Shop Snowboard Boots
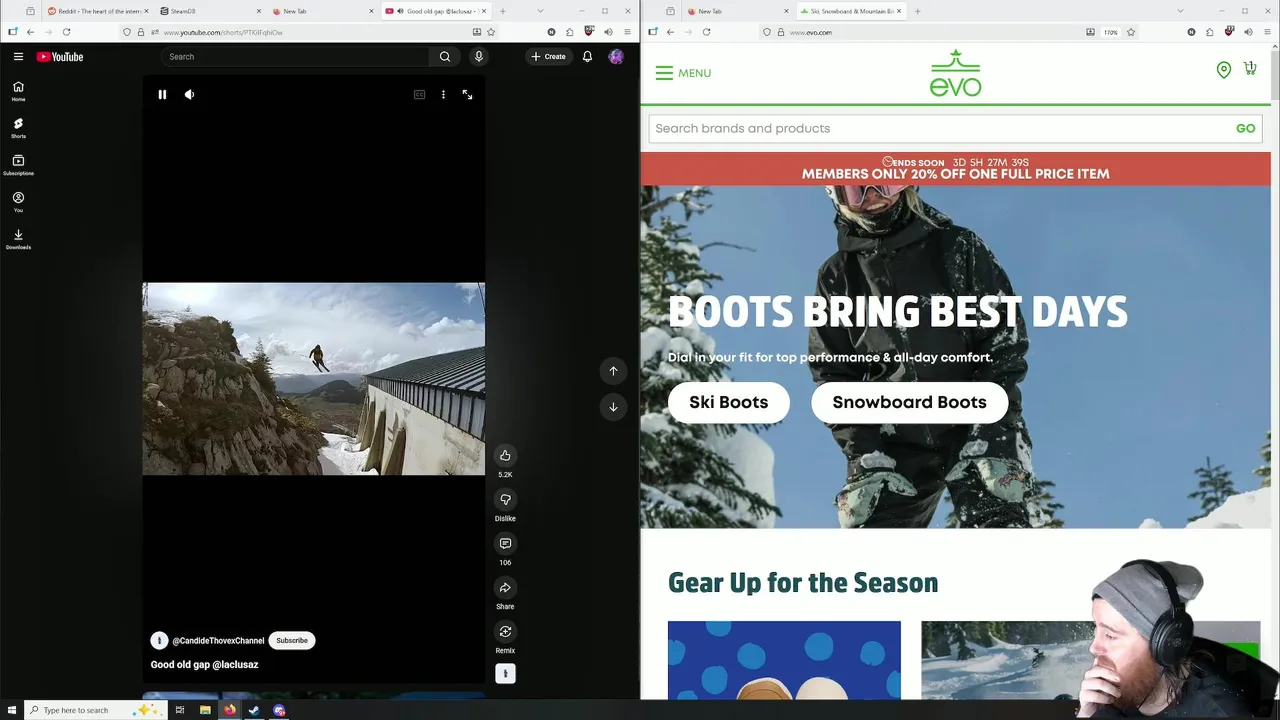 click(909, 402)
